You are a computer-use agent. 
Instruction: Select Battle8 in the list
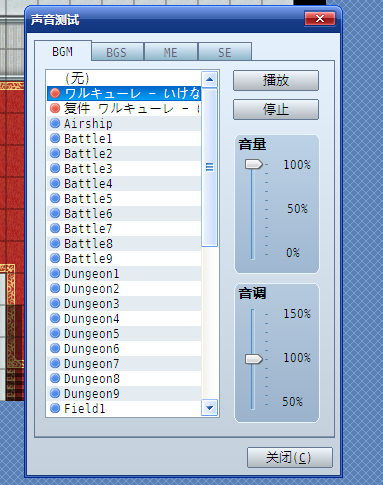[124, 243]
